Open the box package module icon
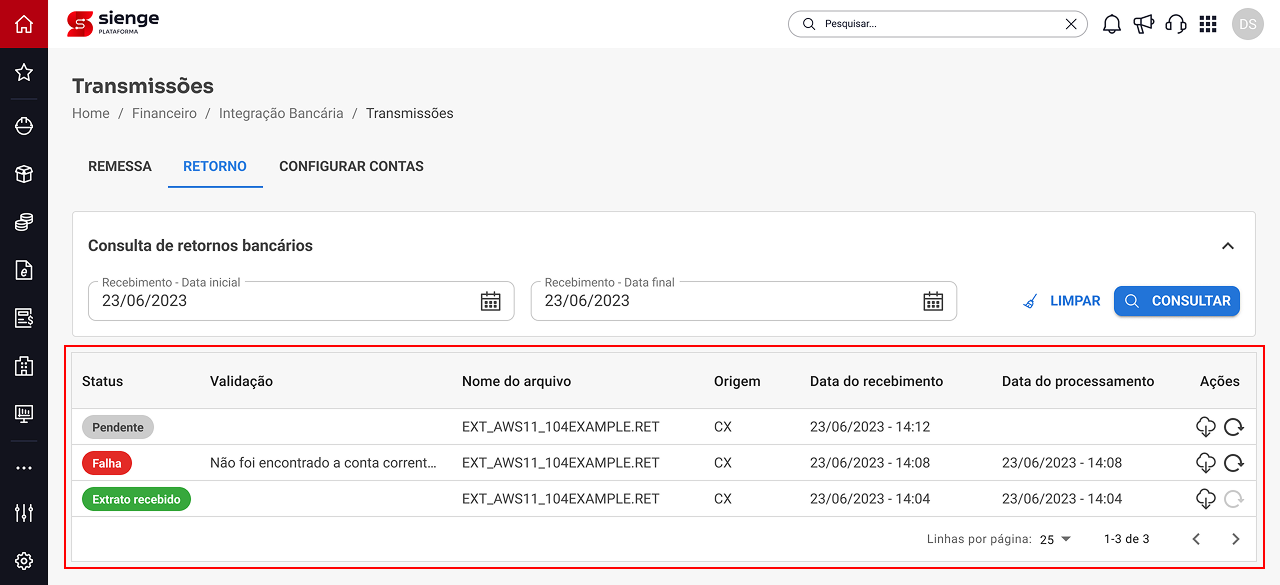The height and width of the screenshot is (585, 1280). tap(24, 174)
